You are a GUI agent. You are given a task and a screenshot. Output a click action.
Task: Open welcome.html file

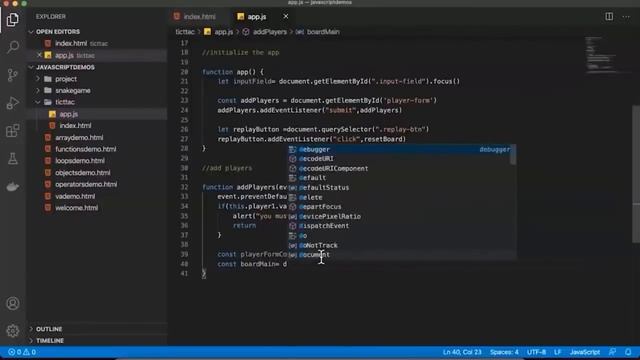click(76, 208)
